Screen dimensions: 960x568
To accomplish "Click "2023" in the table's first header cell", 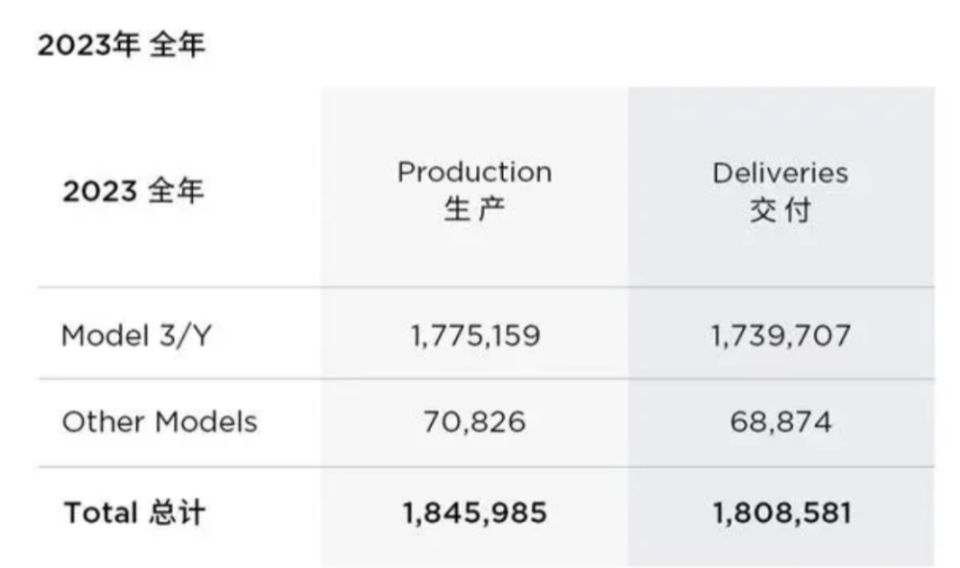I will pos(99,190).
